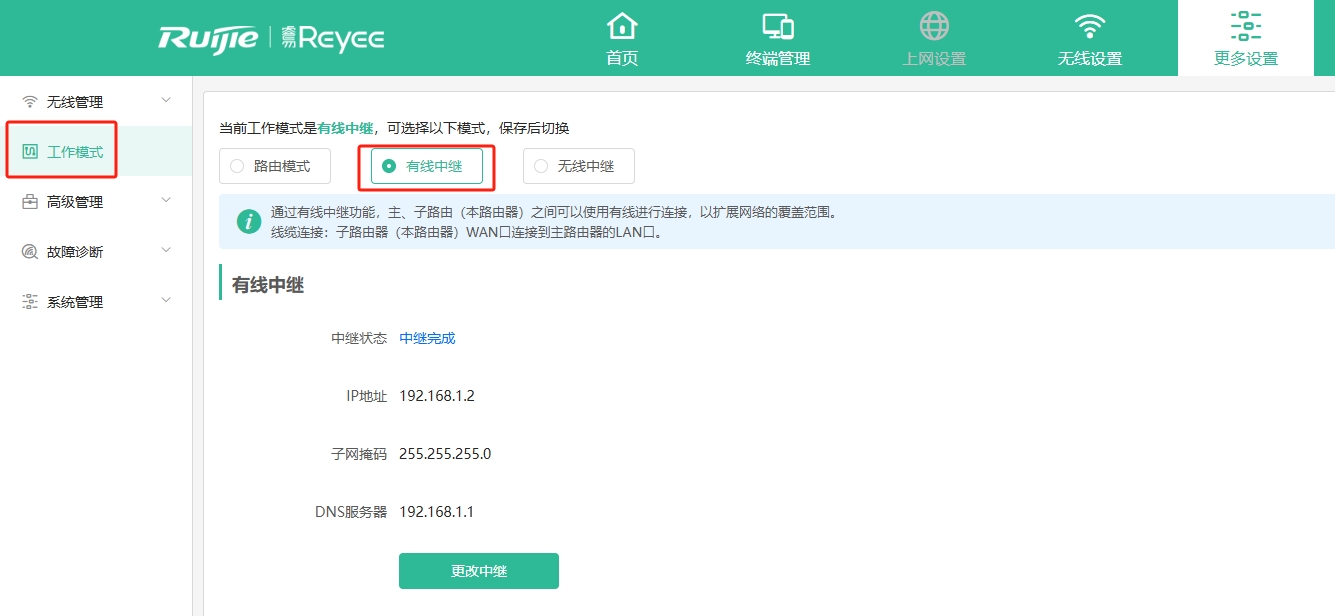This screenshot has height=616, width=1335.
Task: Click the 故障诊断 sidebar magnifier icon
Action: (x=30, y=252)
